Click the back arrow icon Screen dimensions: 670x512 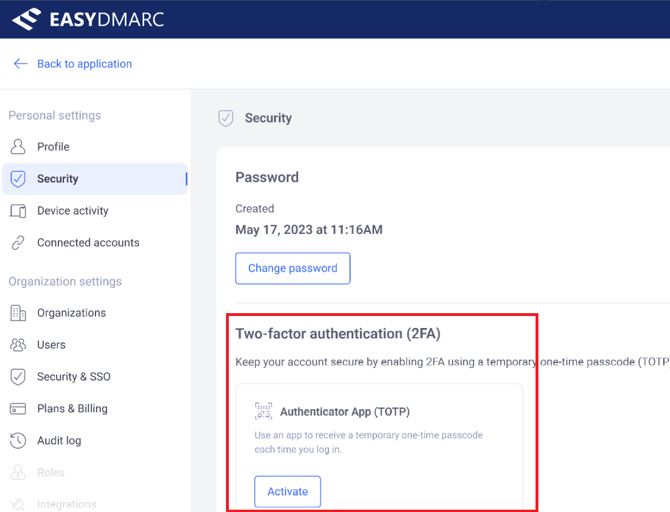click(x=21, y=64)
